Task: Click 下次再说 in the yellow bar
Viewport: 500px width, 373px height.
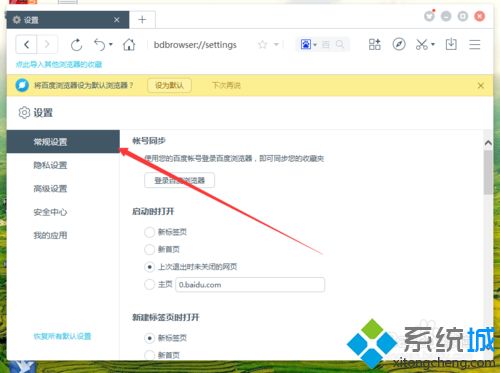Action: pyautogui.click(x=226, y=85)
